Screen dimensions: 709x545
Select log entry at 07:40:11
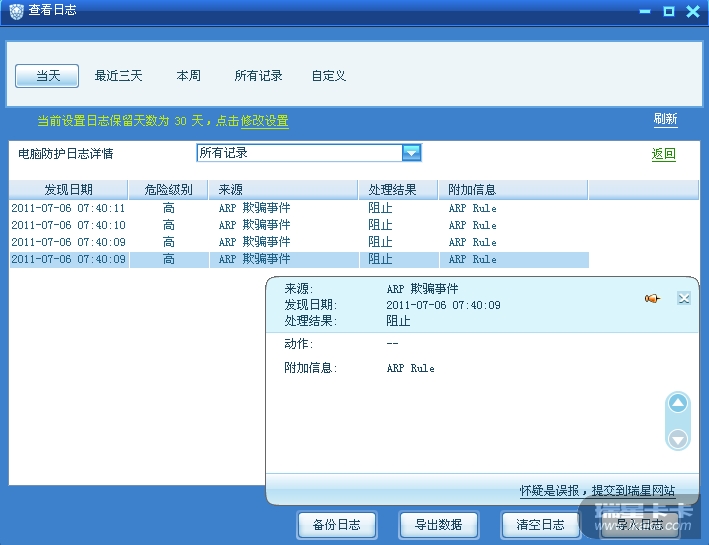(x=68, y=208)
